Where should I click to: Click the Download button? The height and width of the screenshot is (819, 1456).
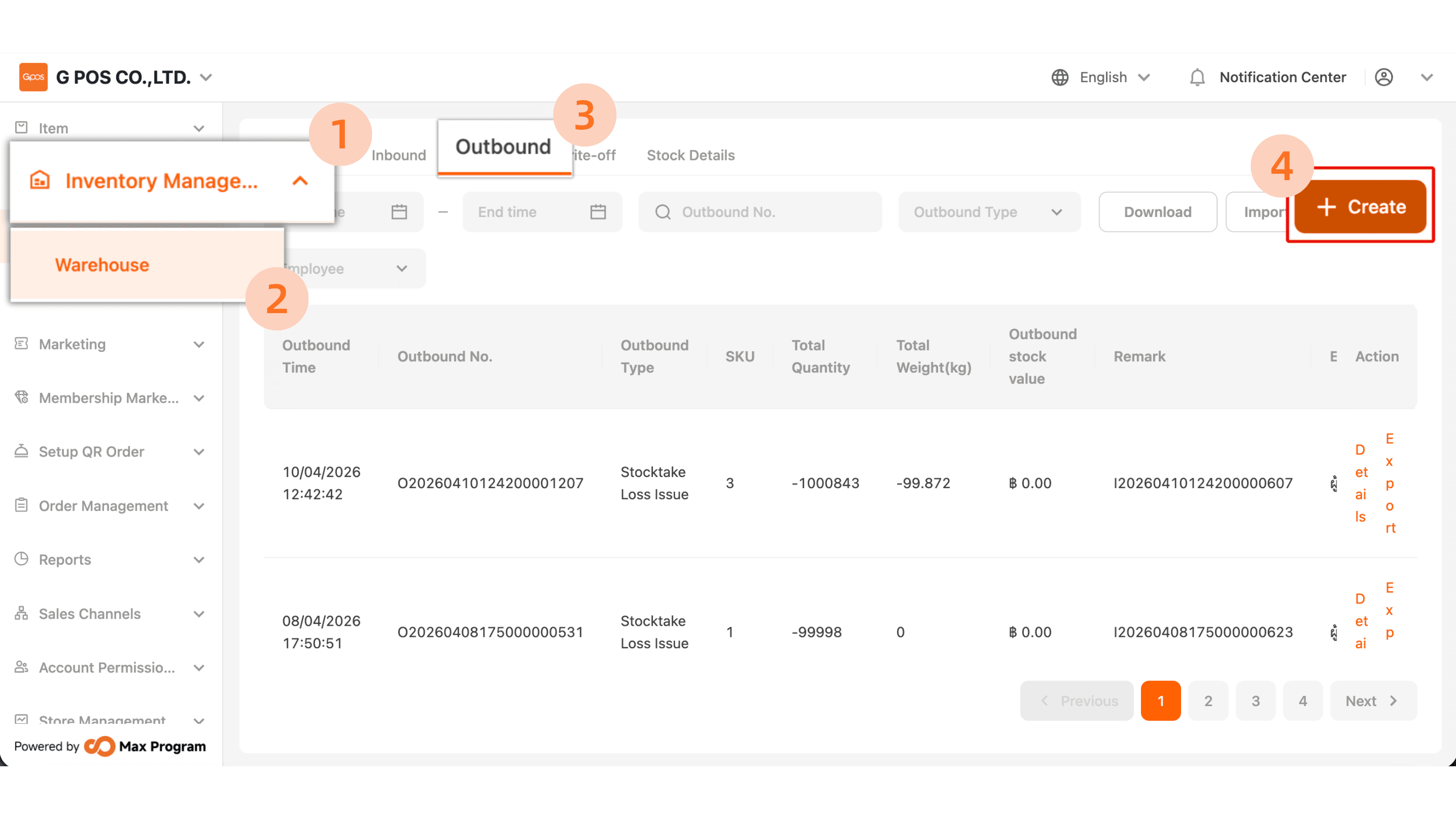point(1157,212)
